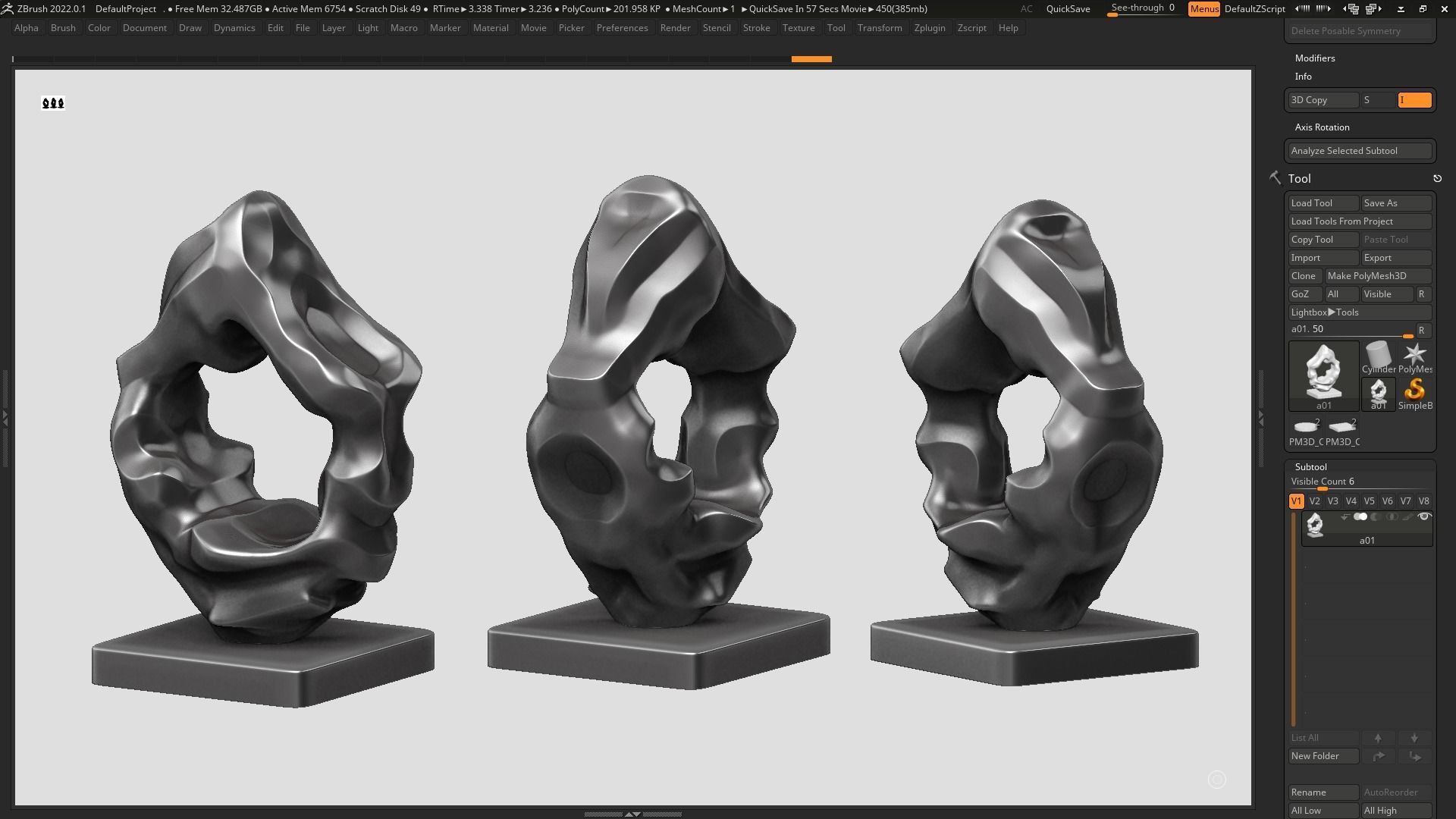The image size is (1456, 819).
Task: Toggle a01 subtool polypaint brush icon
Action: click(x=1407, y=517)
